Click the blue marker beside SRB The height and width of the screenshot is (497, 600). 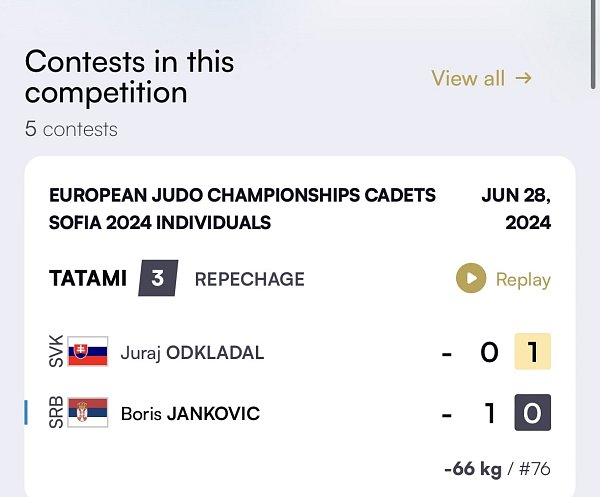coord(26,412)
